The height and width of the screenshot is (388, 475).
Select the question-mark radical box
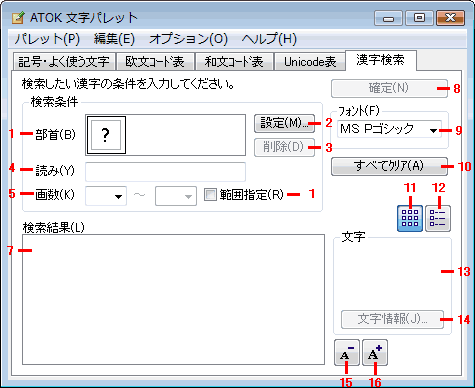[x=106, y=135]
